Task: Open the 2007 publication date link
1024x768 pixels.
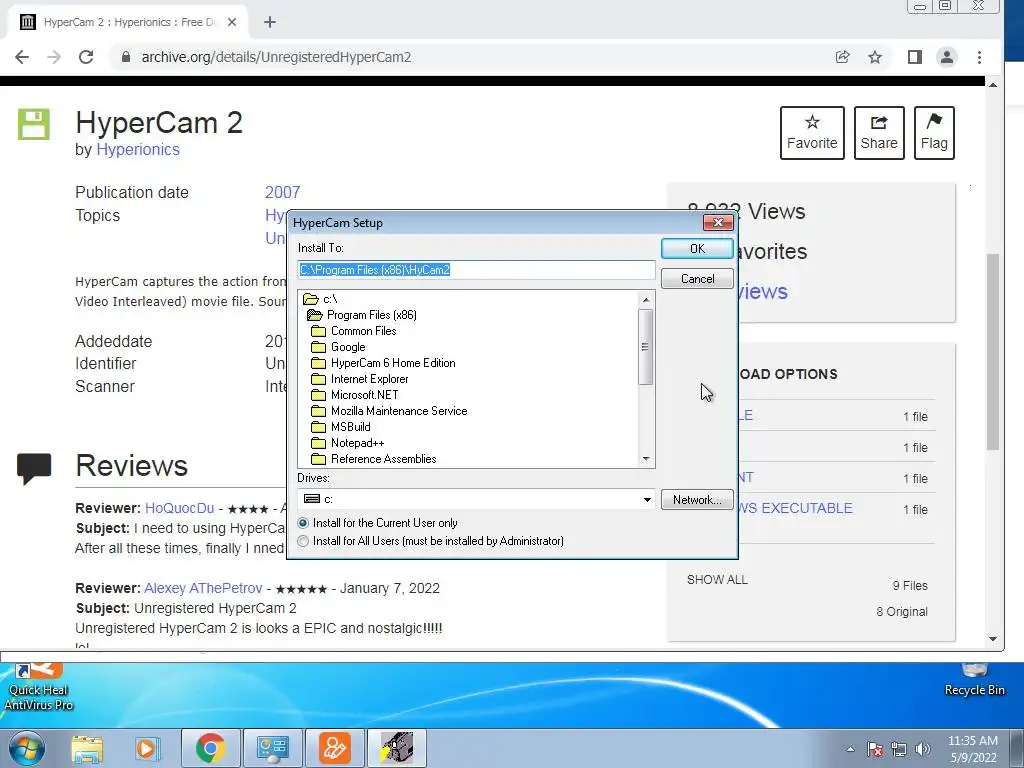Action: coord(282,193)
